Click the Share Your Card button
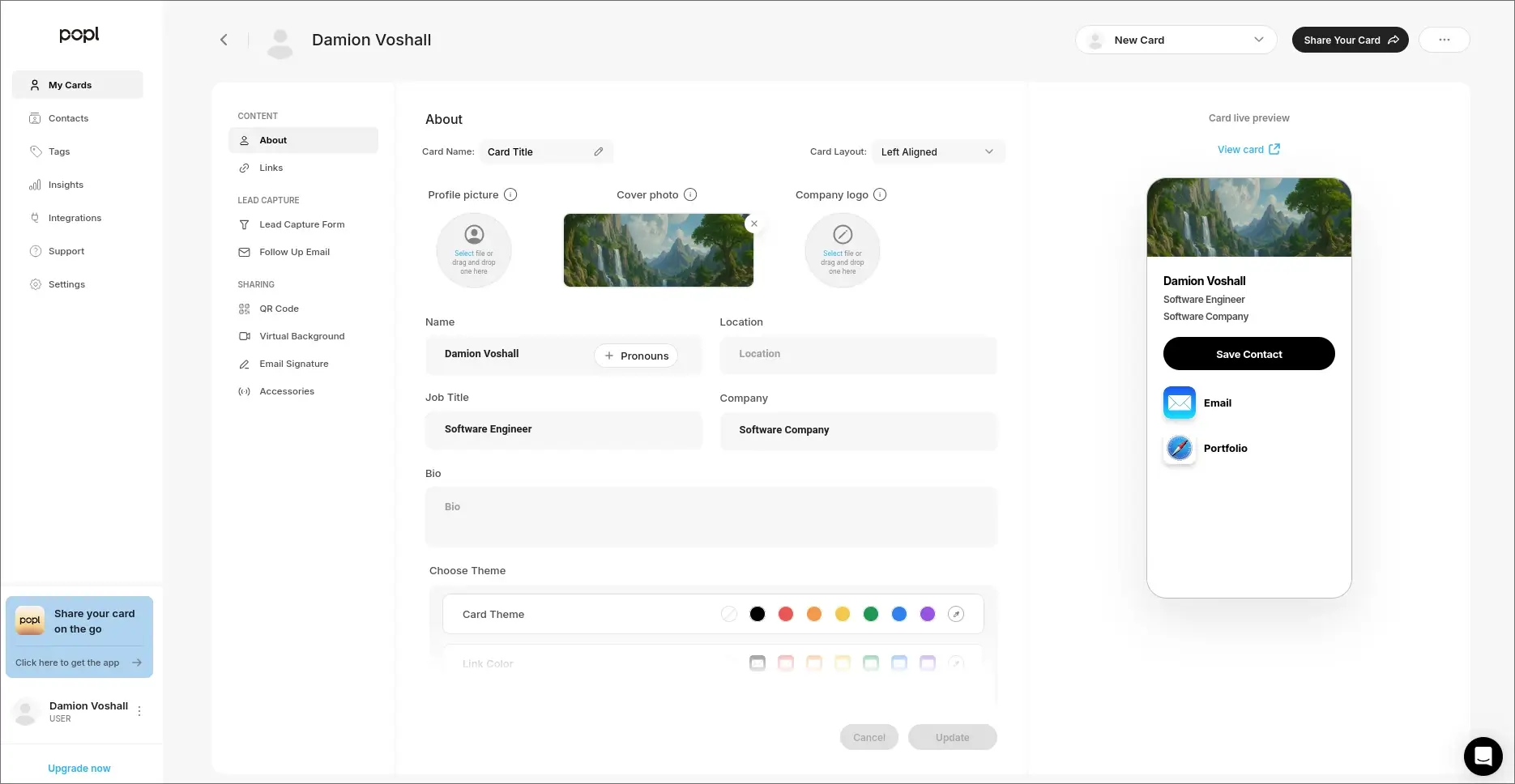The image size is (1515, 784). point(1350,40)
